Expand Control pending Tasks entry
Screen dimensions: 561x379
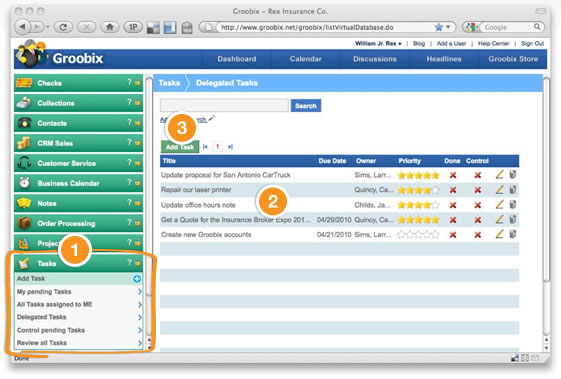click(x=140, y=330)
